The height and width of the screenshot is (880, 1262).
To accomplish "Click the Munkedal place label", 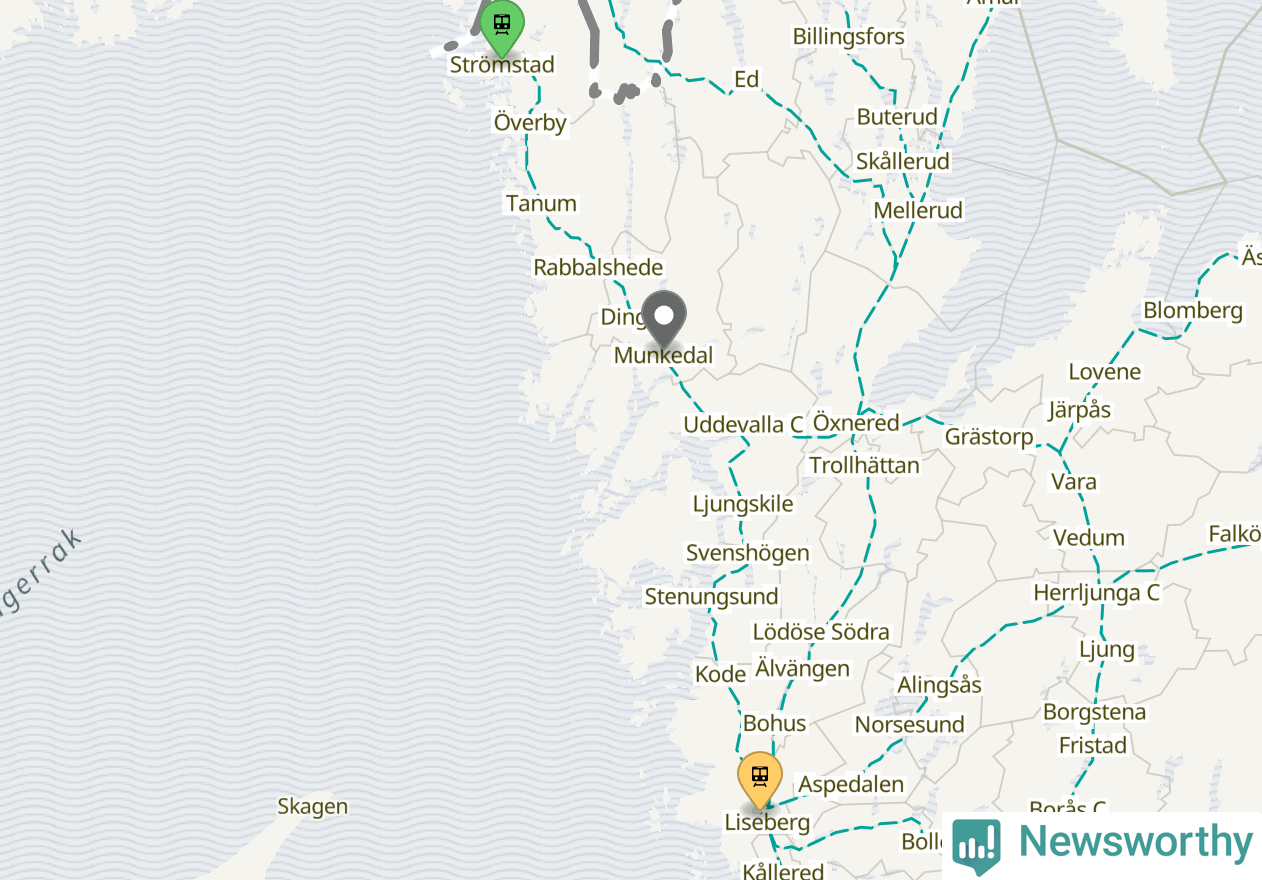I will [664, 355].
